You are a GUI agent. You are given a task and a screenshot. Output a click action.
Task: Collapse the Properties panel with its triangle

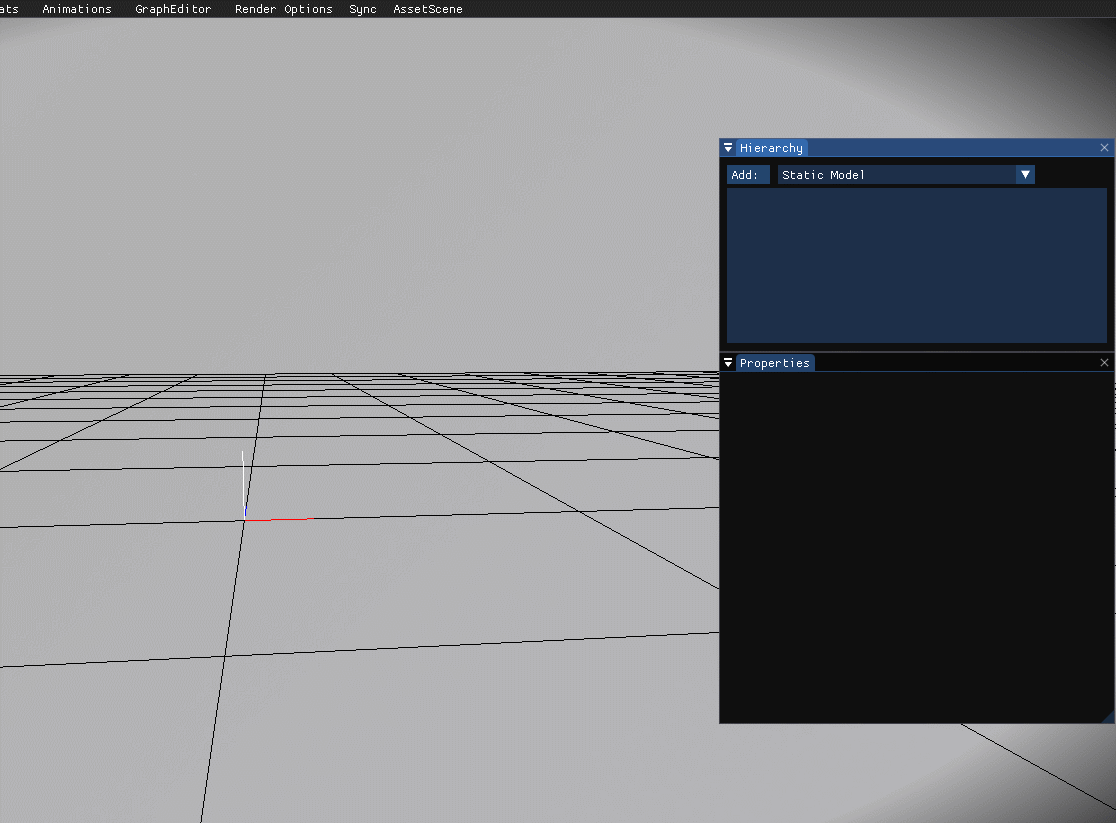click(728, 363)
